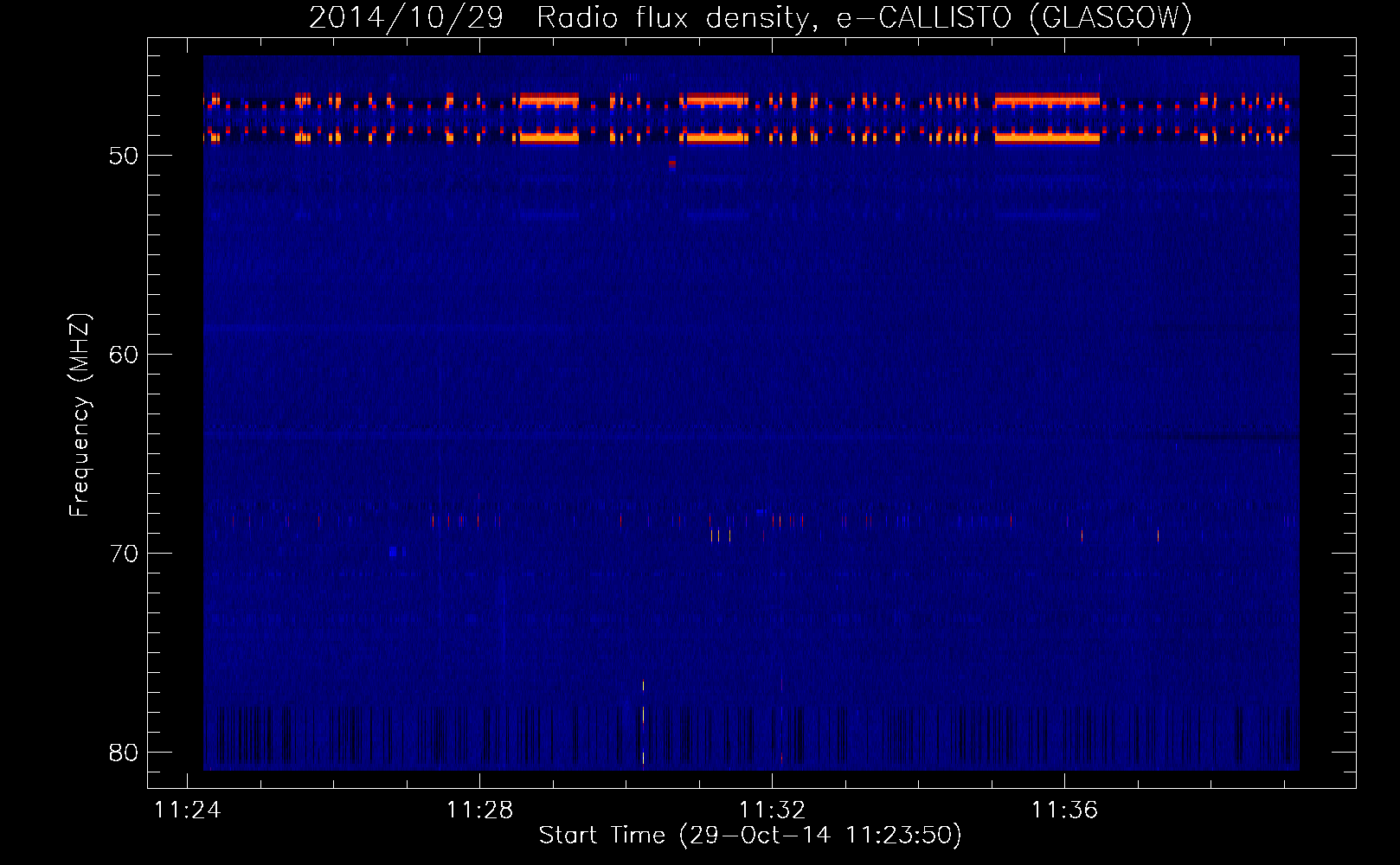Click the 'Start Time (29-Oct-14 11:23:50)' label
Viewport: 1400px width, 865px height.
[x=750, y=835]
